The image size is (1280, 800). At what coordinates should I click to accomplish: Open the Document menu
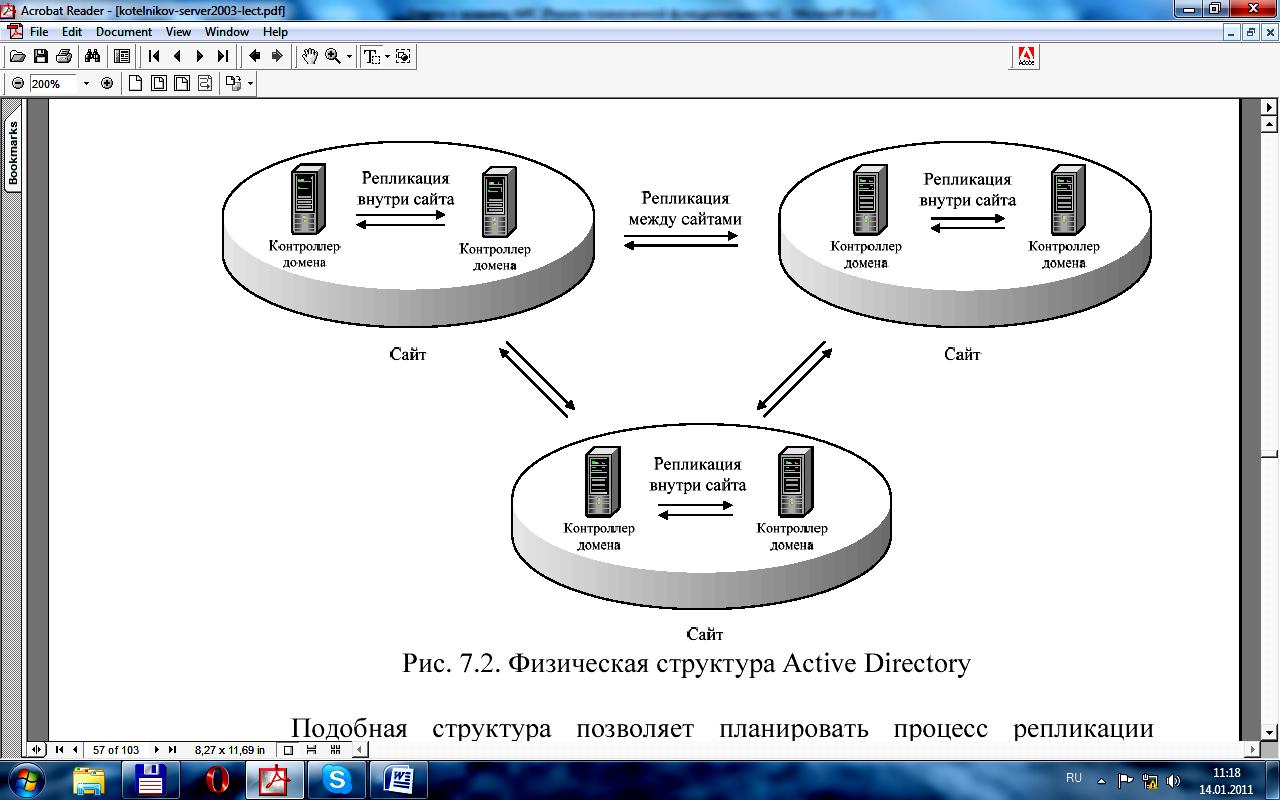tap(124, 32)
